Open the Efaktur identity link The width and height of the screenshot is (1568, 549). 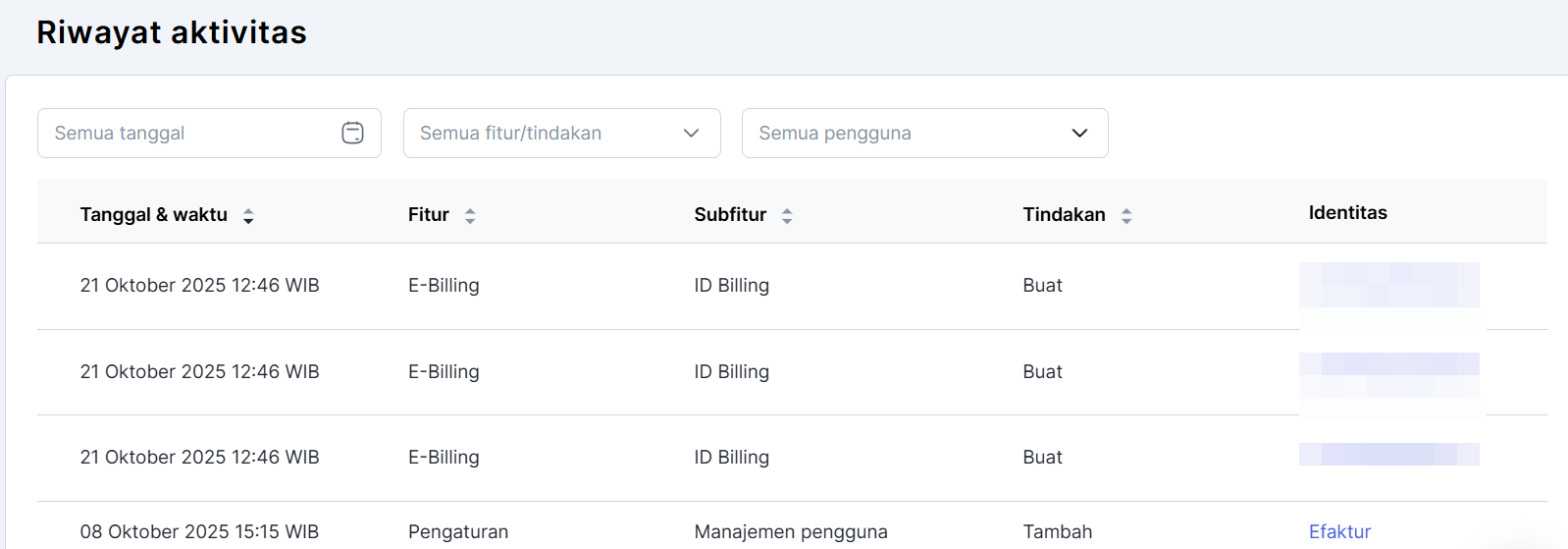click(x=1339, y=531)
